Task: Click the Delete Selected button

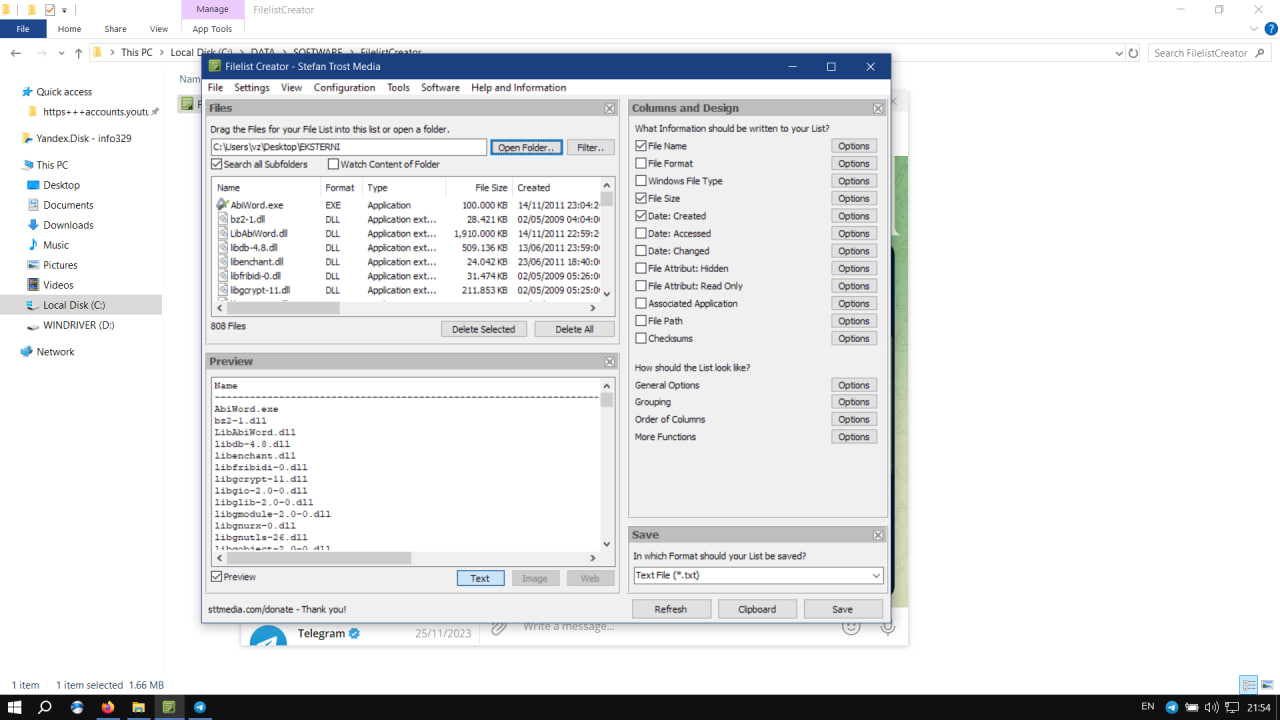Action: click(484, 329)
